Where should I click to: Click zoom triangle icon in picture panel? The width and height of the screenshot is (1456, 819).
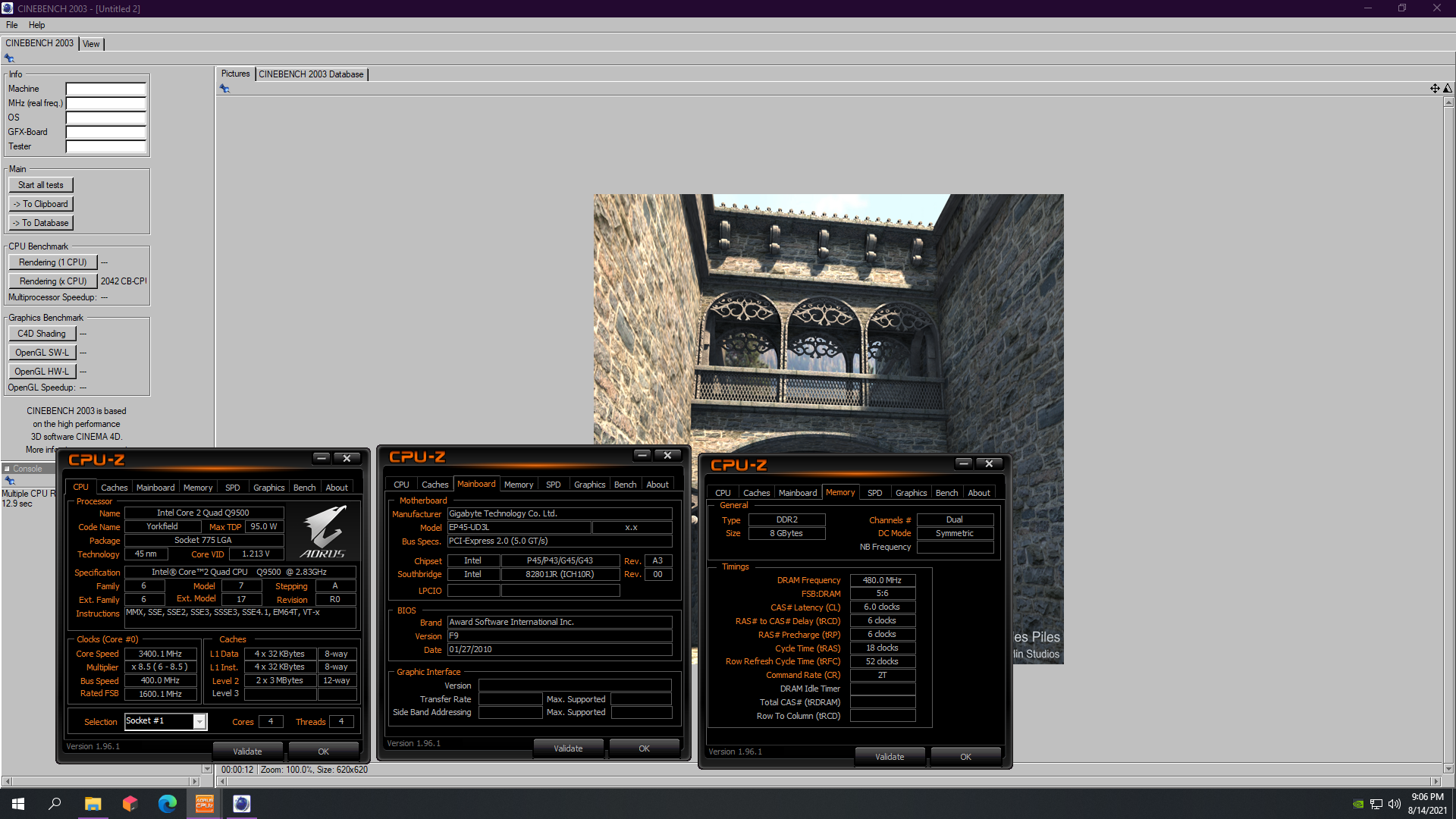pos(1448,89)
